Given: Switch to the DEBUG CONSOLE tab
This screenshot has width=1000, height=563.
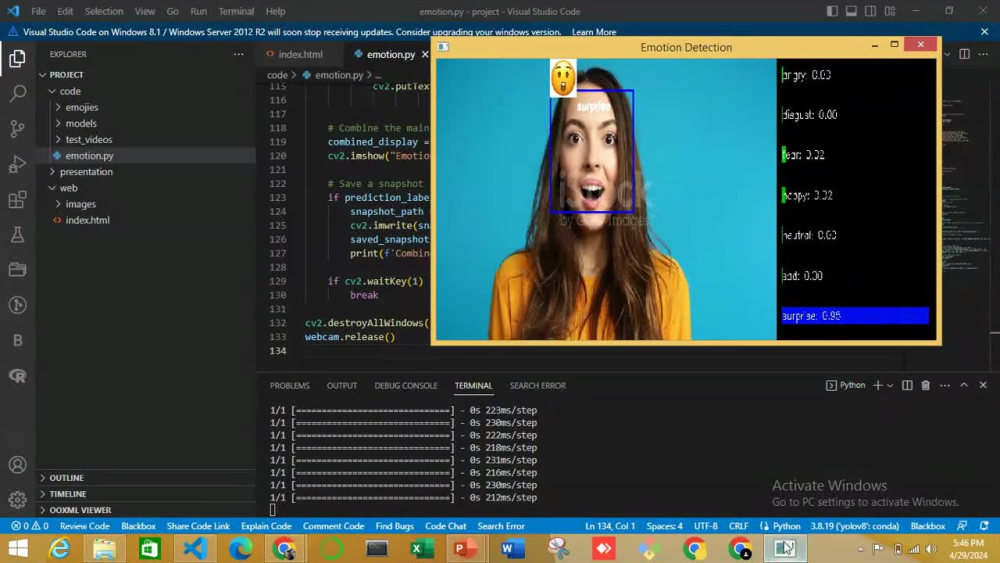Looking at the screenshot, I should 406,385.
